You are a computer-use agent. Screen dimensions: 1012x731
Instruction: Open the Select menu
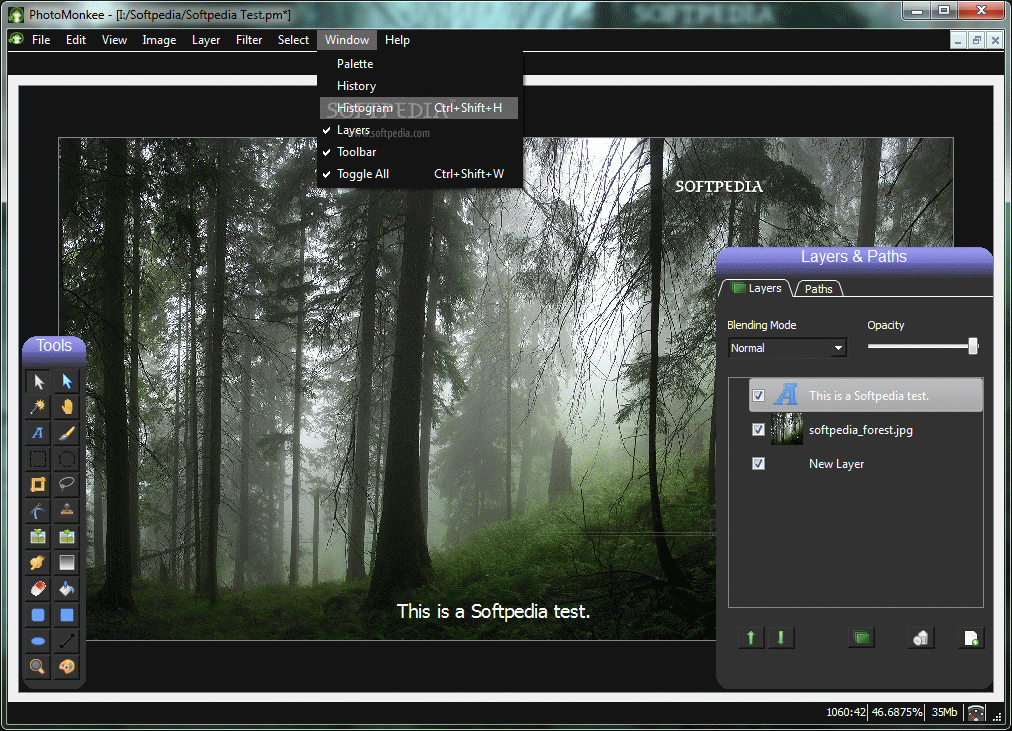point(293,40)
